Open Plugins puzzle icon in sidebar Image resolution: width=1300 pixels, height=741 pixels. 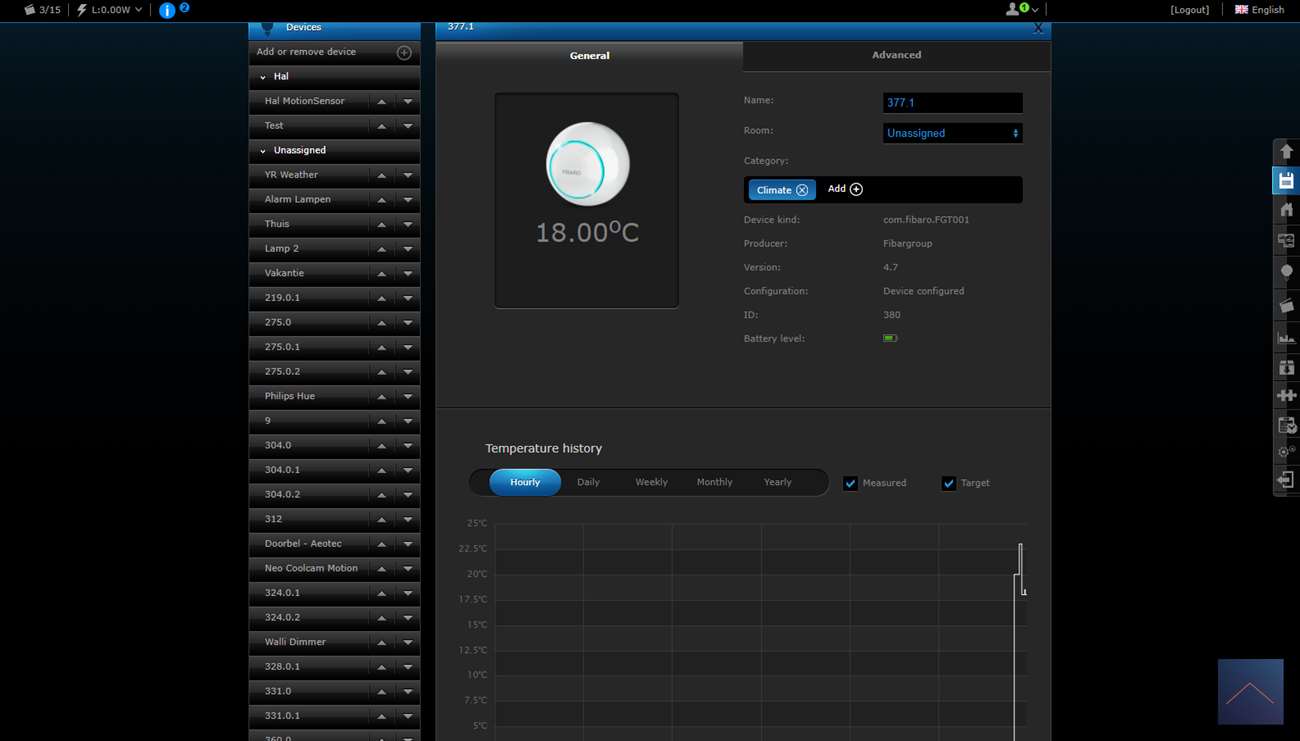(1286, 395)
